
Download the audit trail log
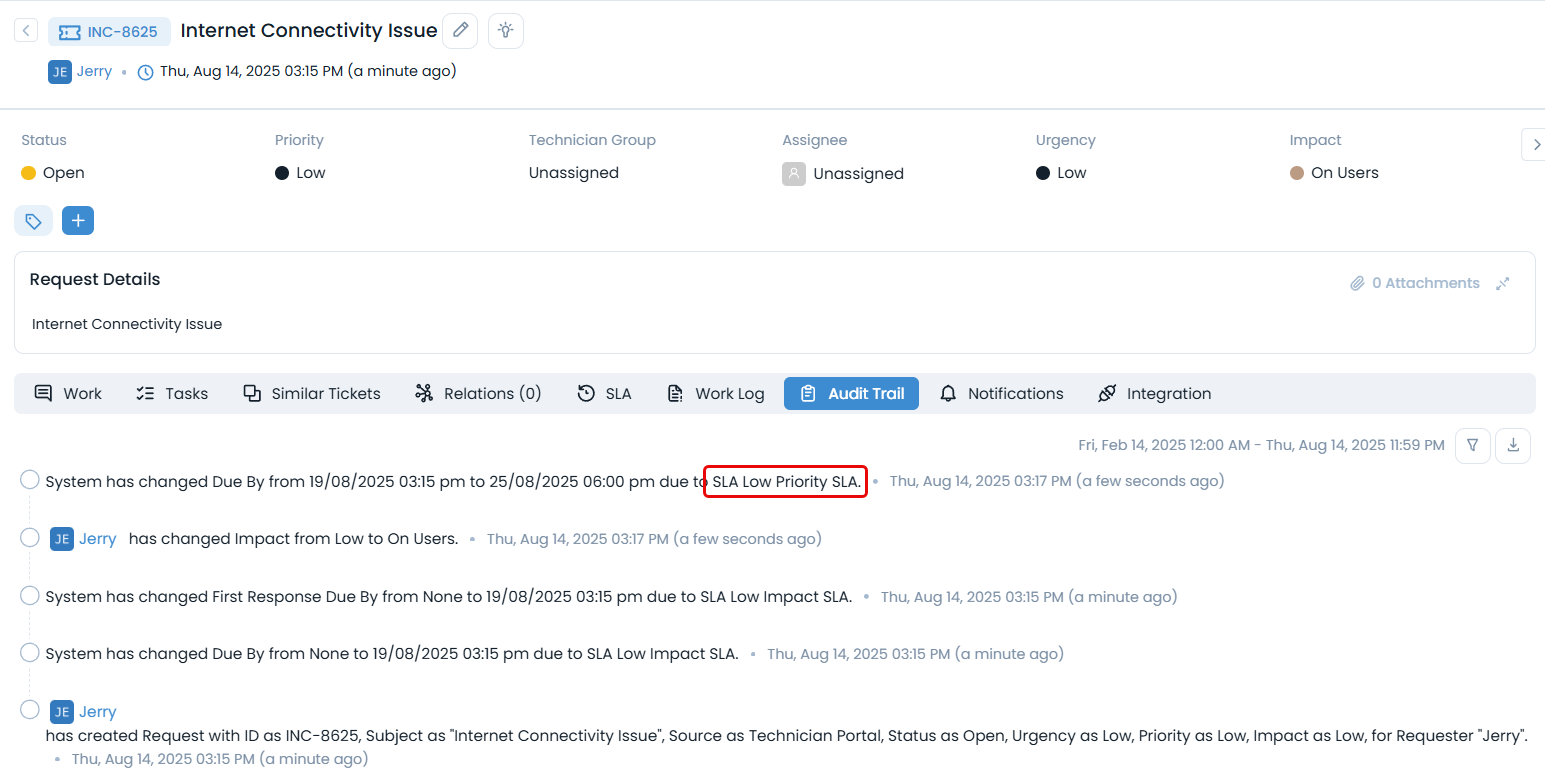tap(1512, 446)
